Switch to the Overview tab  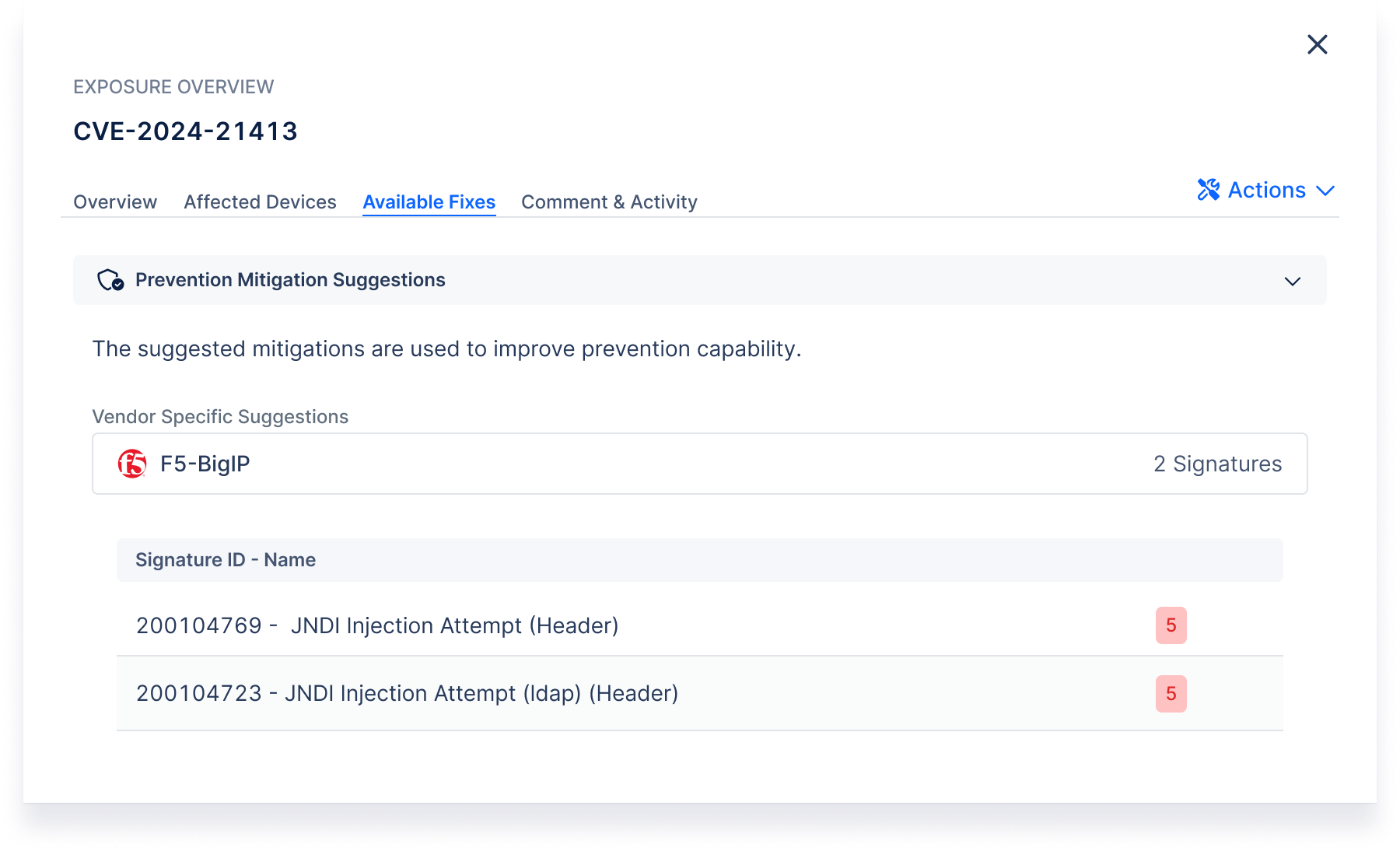tap(115, 202)
